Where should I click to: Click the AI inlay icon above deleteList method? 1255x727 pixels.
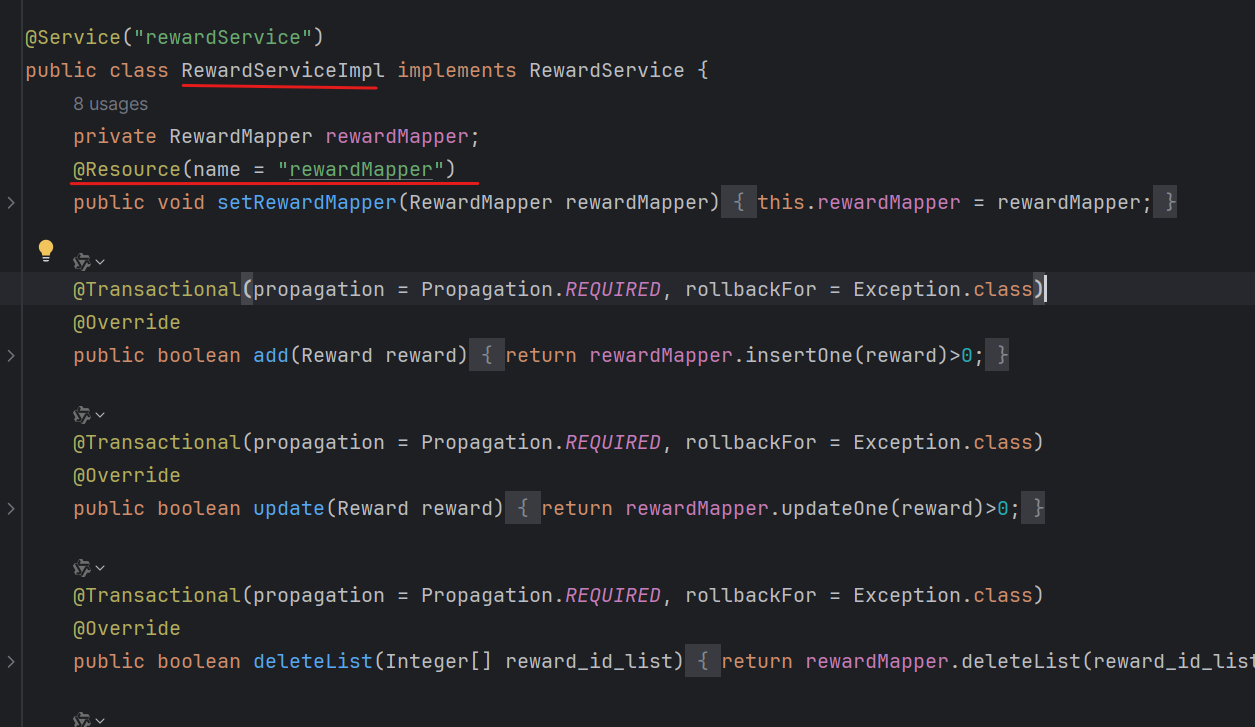coord(82,568)
